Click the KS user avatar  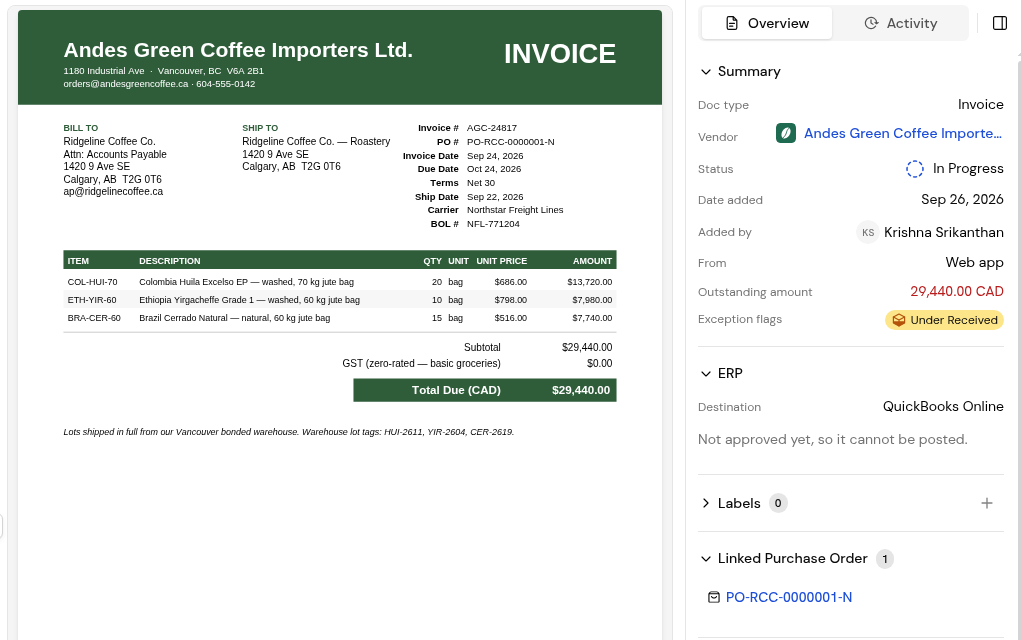click(x=868, y=232)
